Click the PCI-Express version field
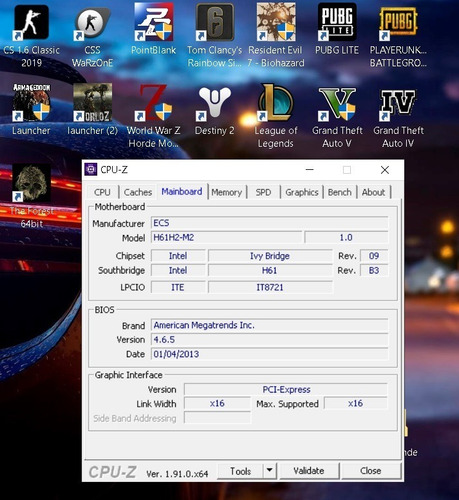Image resolution: width=459 pixels, height=500 pixels. tap(286, 389)
